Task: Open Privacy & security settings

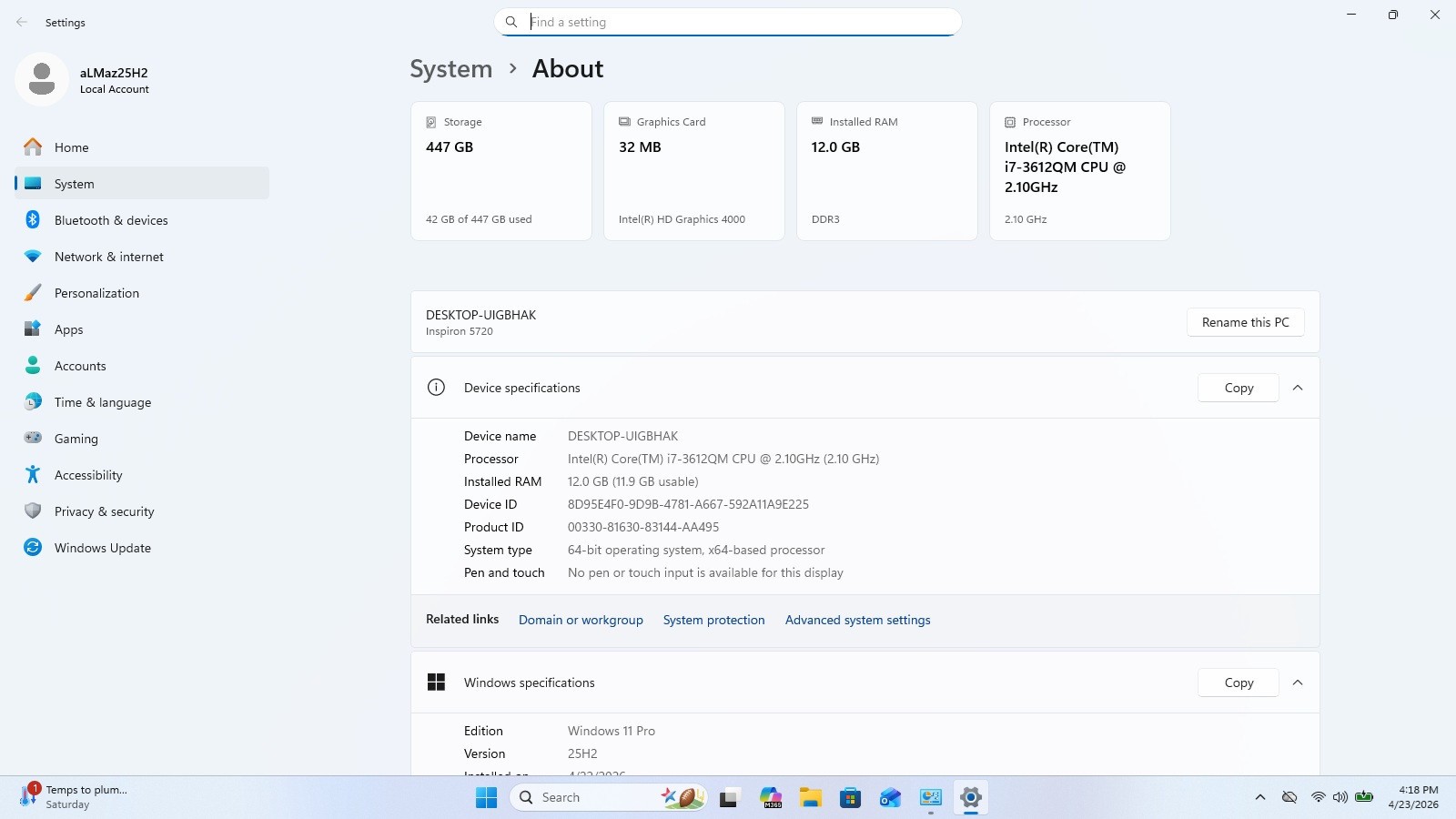Action: (142, 511)
